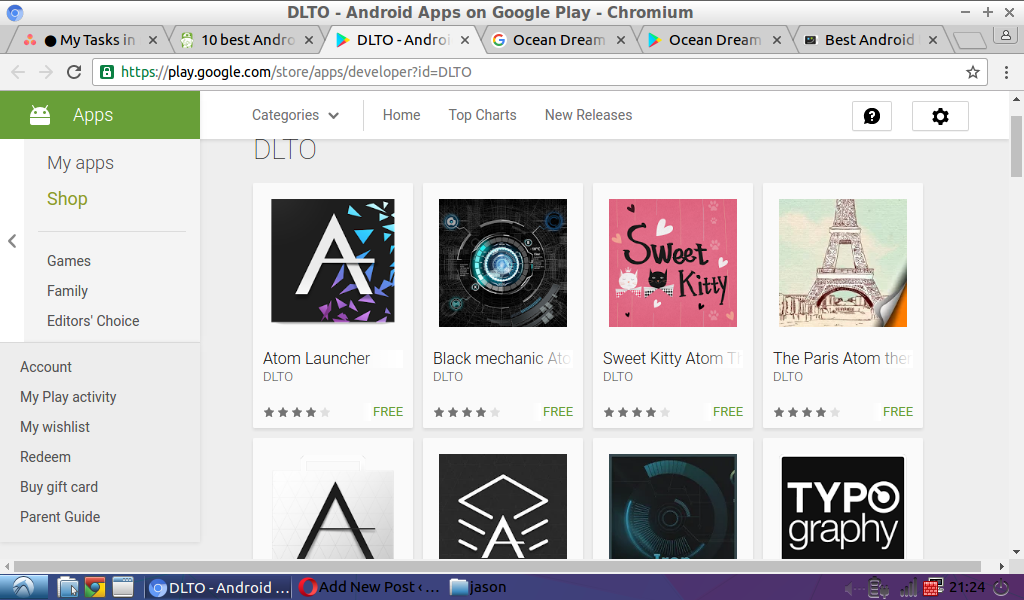
Task: Open My Play activity
Action: coord(68,397)
